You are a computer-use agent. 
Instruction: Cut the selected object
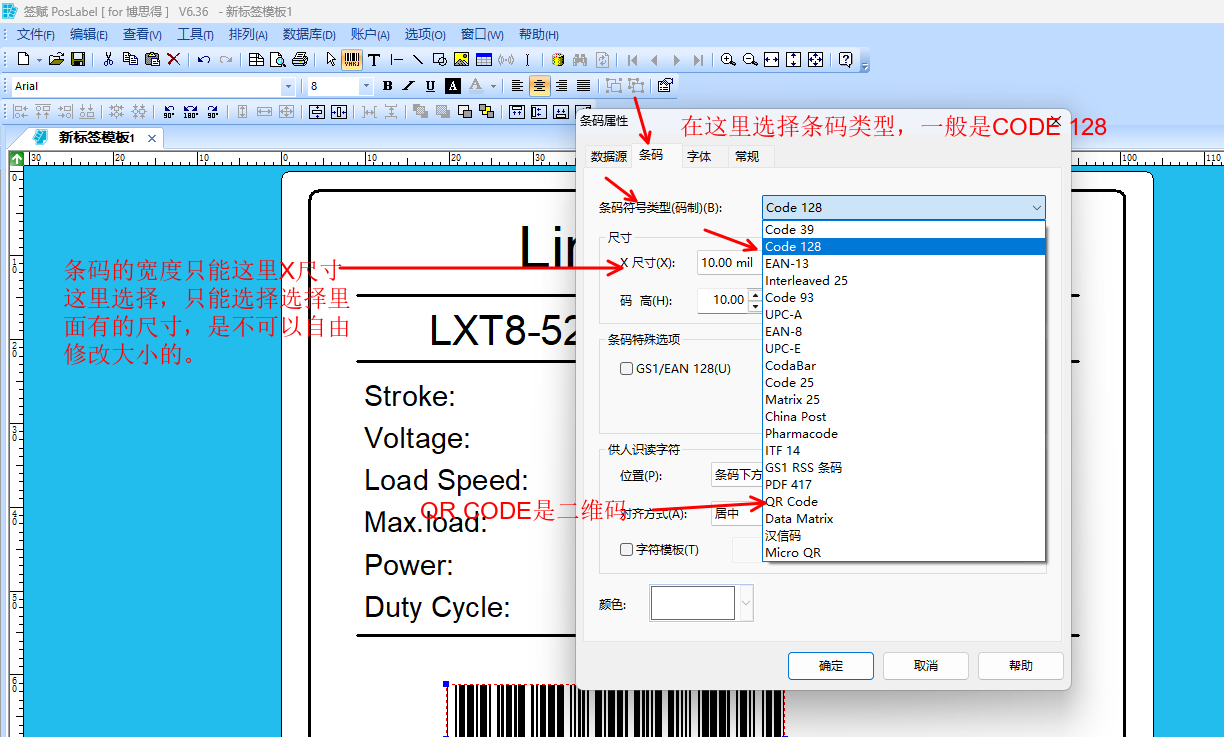(108, 60)
